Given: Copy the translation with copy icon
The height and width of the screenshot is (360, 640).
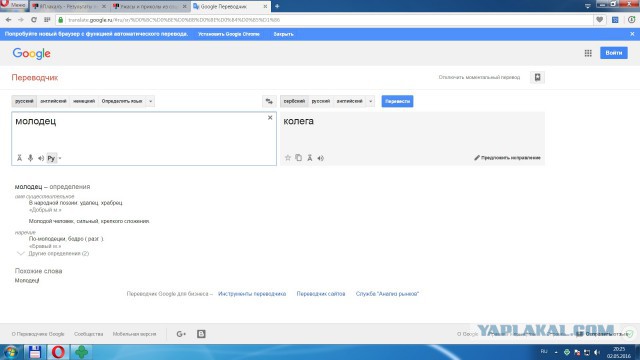Looking at the screenshot, I should tap(298, 158).
